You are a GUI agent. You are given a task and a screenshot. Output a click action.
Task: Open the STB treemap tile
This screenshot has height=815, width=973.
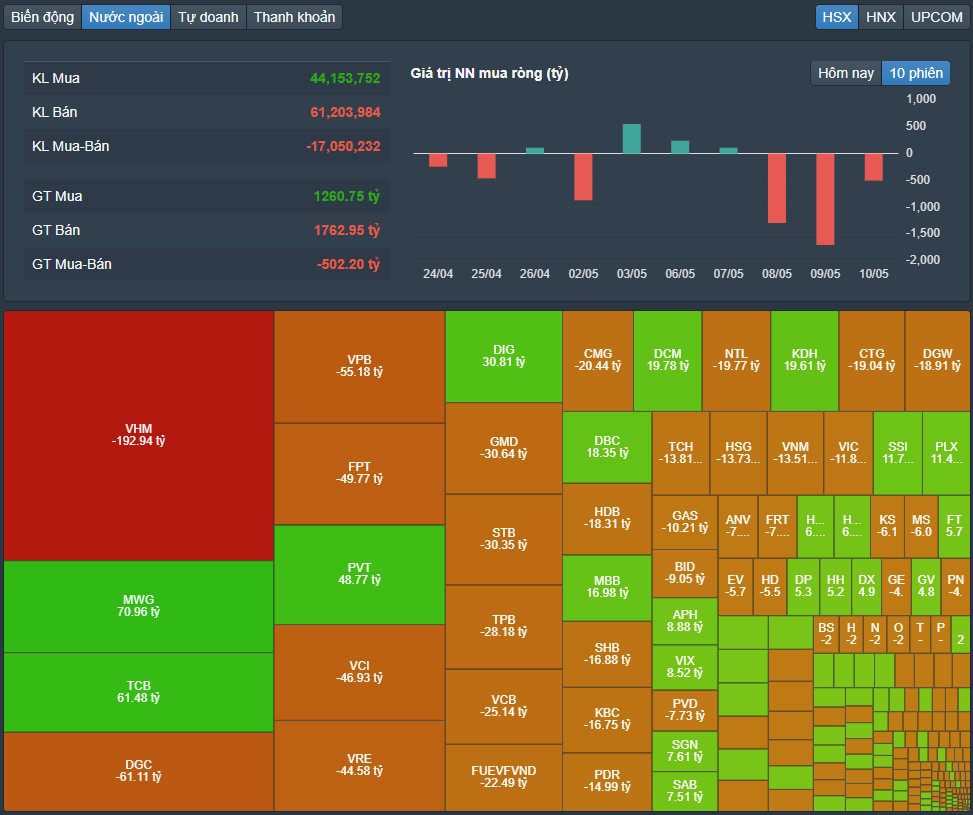tap(503, 539)
